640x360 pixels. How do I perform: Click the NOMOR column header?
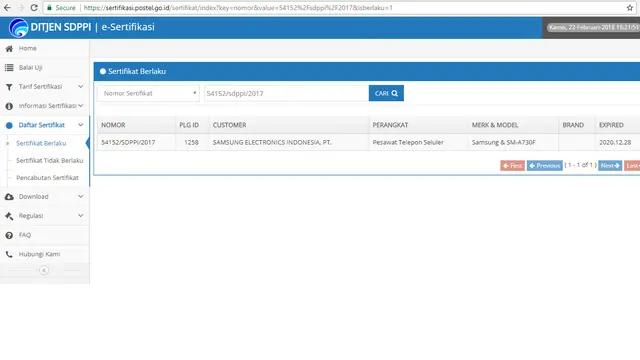[113, 125]
